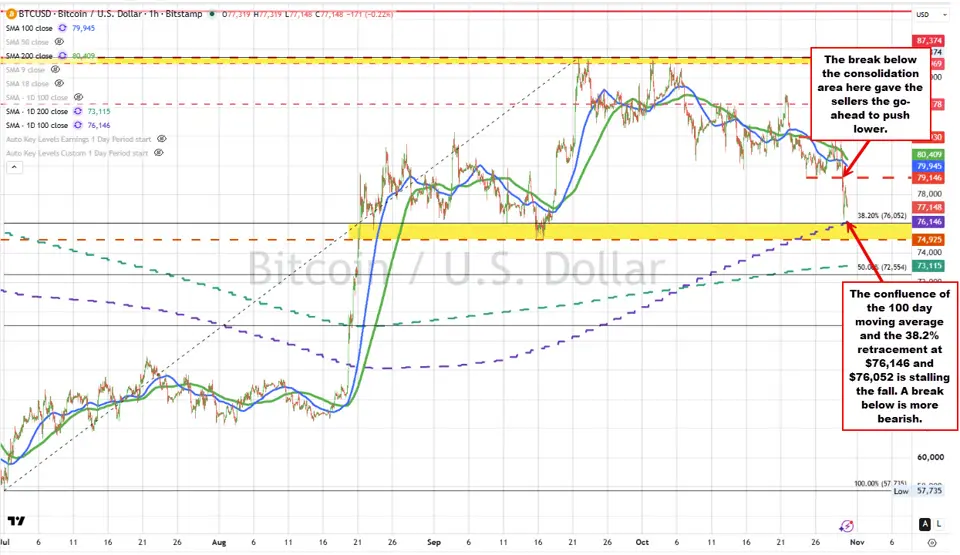
Task: Show the hidden SMA - 1D 100 close indicator
Action: (x=78, y=97)
